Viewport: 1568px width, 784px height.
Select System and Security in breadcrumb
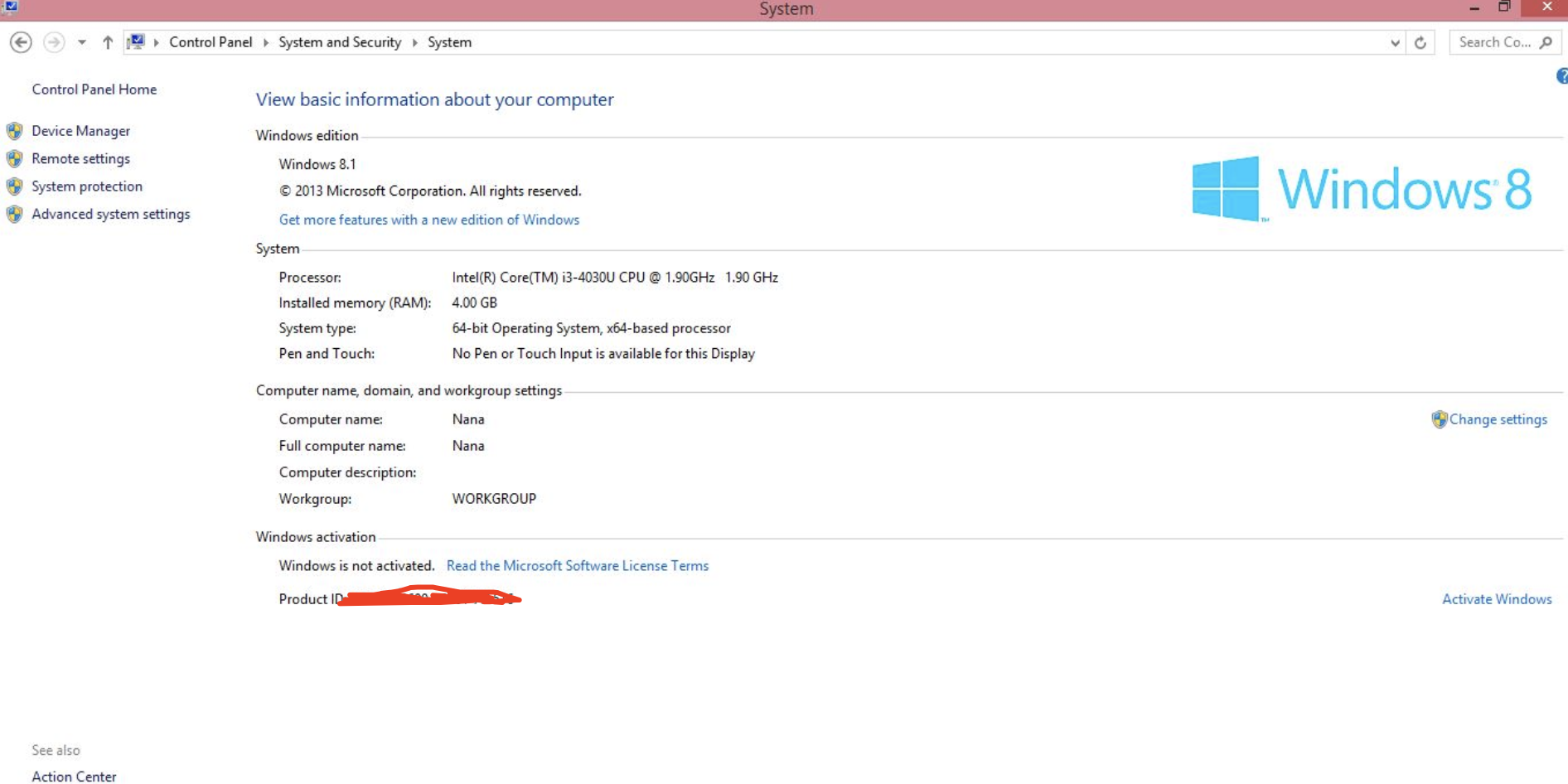[x=340, y=42]
